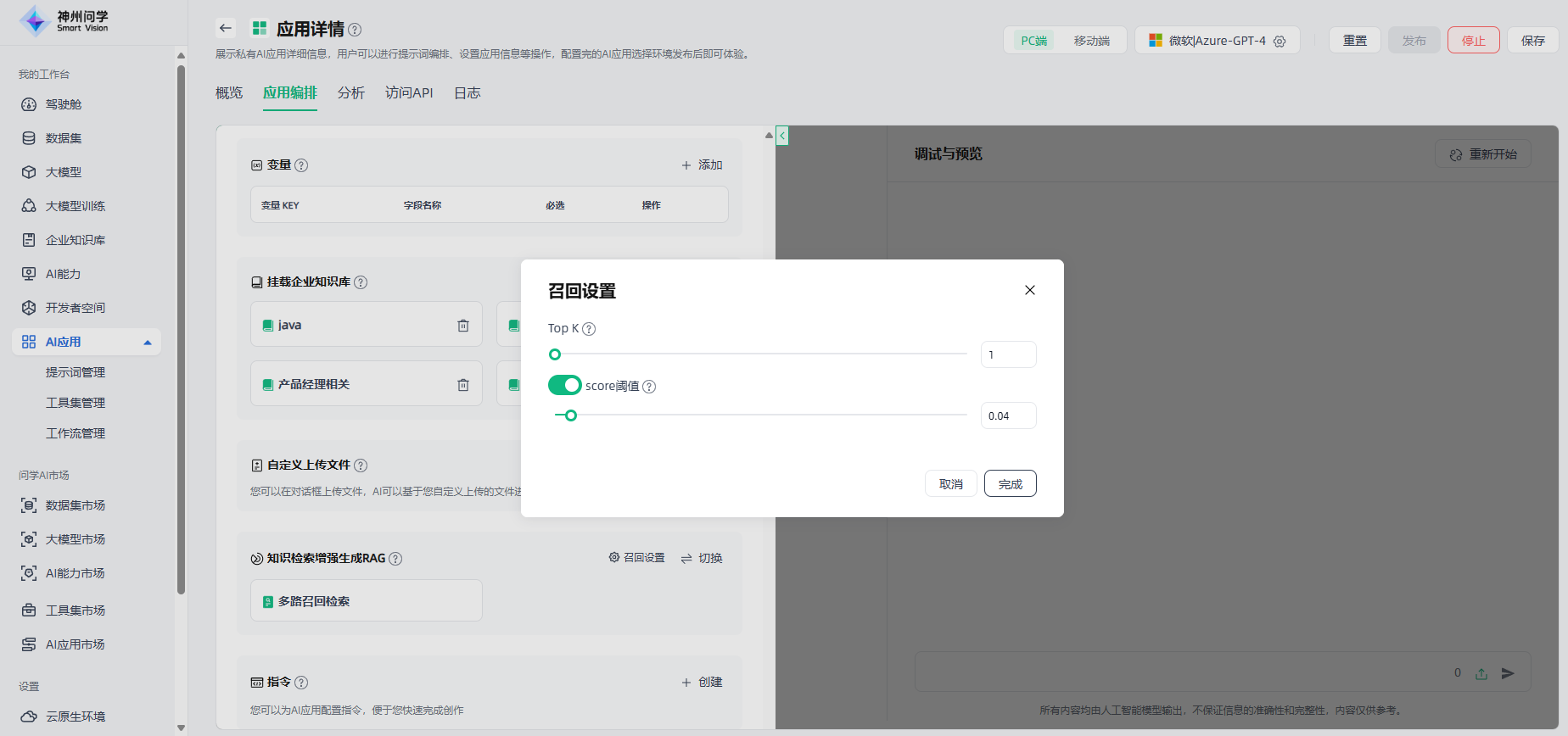1568x736 pixels.
Task: Disable the score阈值 toggle switch
Action: coord(564,386)
